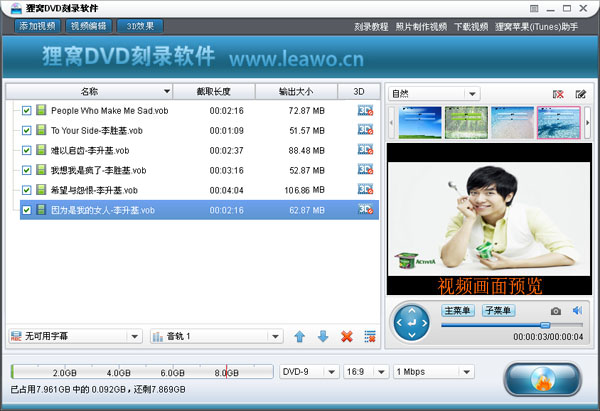Click the 3D icon for 希望与怨恨 row

(x=365, y=190)
